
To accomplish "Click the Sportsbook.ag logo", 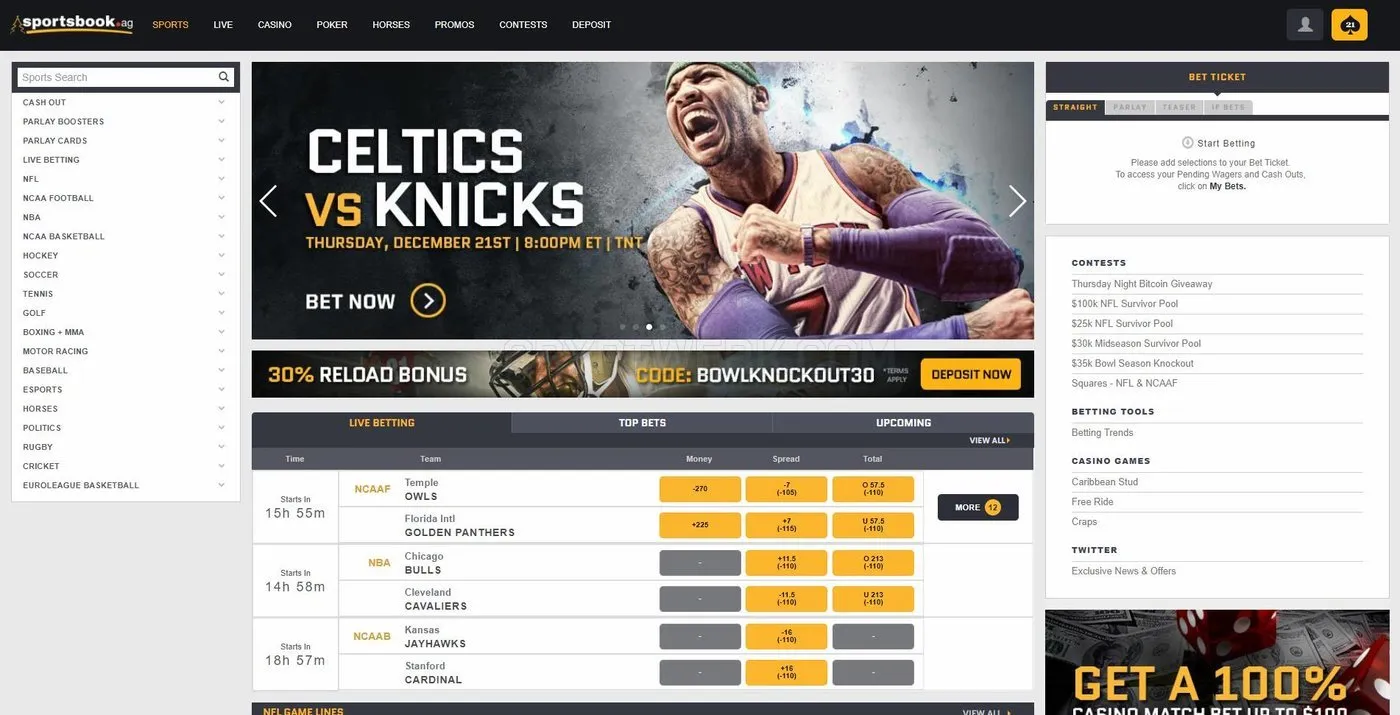I will (x=72, y=24).
